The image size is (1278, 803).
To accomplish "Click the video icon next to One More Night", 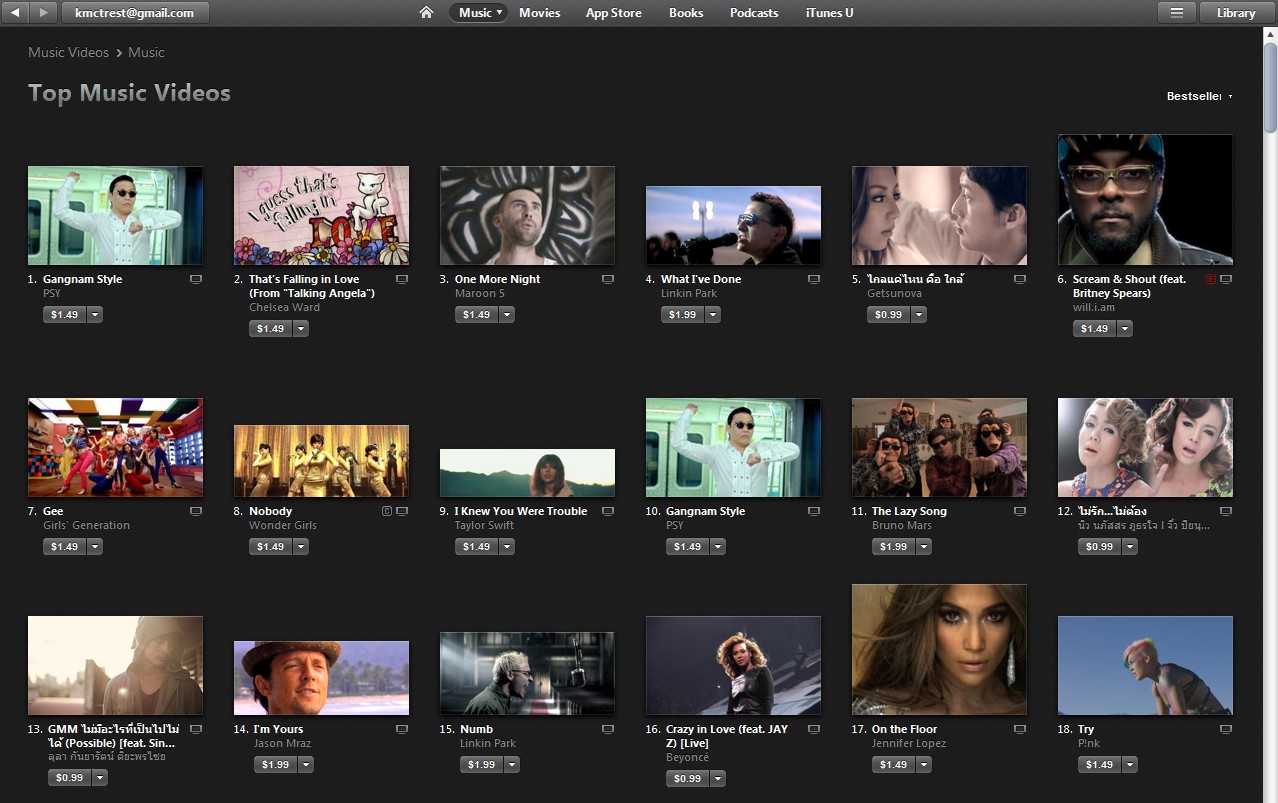I will point(608,279).
